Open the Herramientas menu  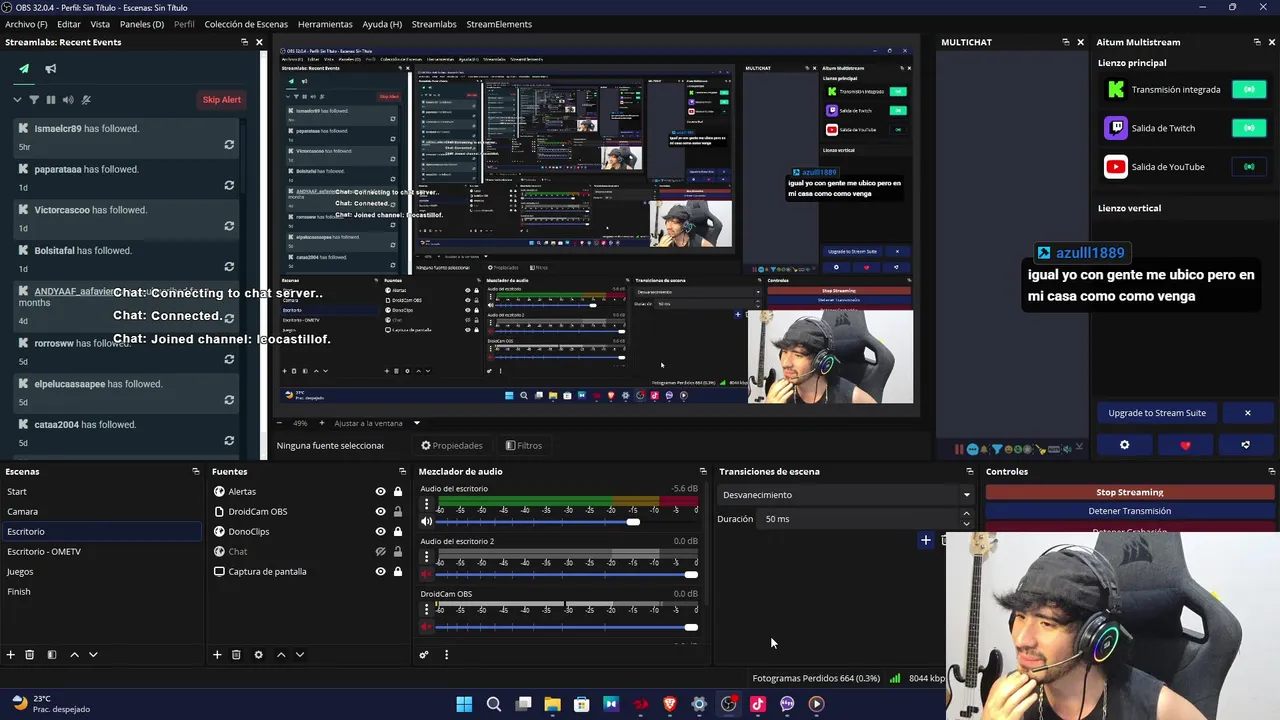pos(325,24)
